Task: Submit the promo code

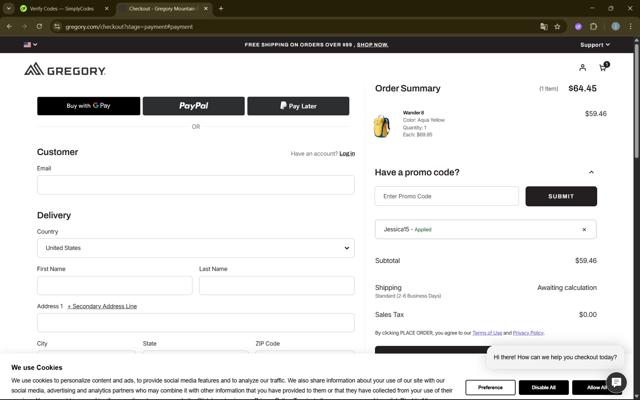Action: [561, 196]
